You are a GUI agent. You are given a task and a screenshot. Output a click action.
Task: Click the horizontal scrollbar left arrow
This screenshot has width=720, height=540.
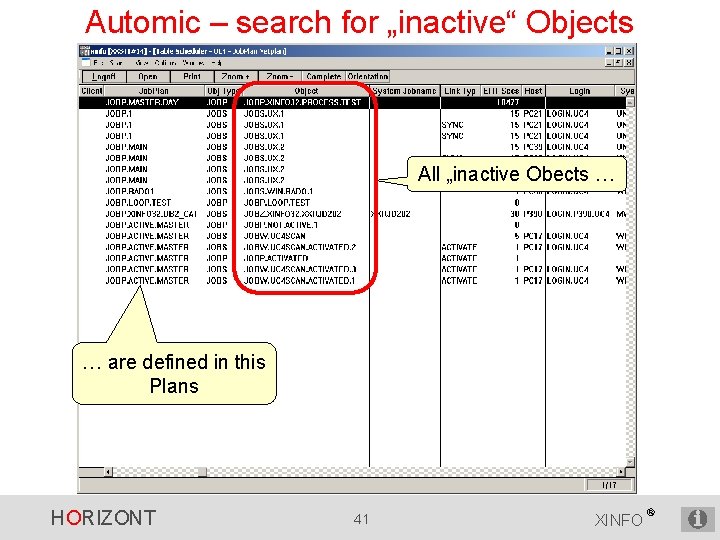pyautogui.click(x=108, y=472)
